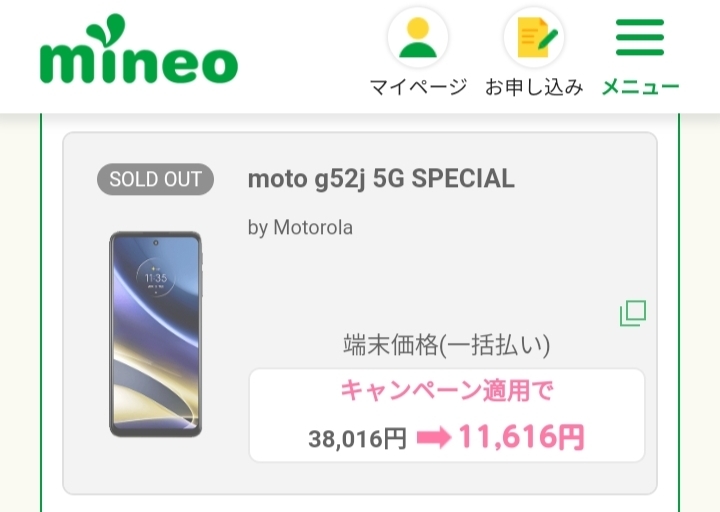Click the "by Motorola" text

tap(300, 228)
